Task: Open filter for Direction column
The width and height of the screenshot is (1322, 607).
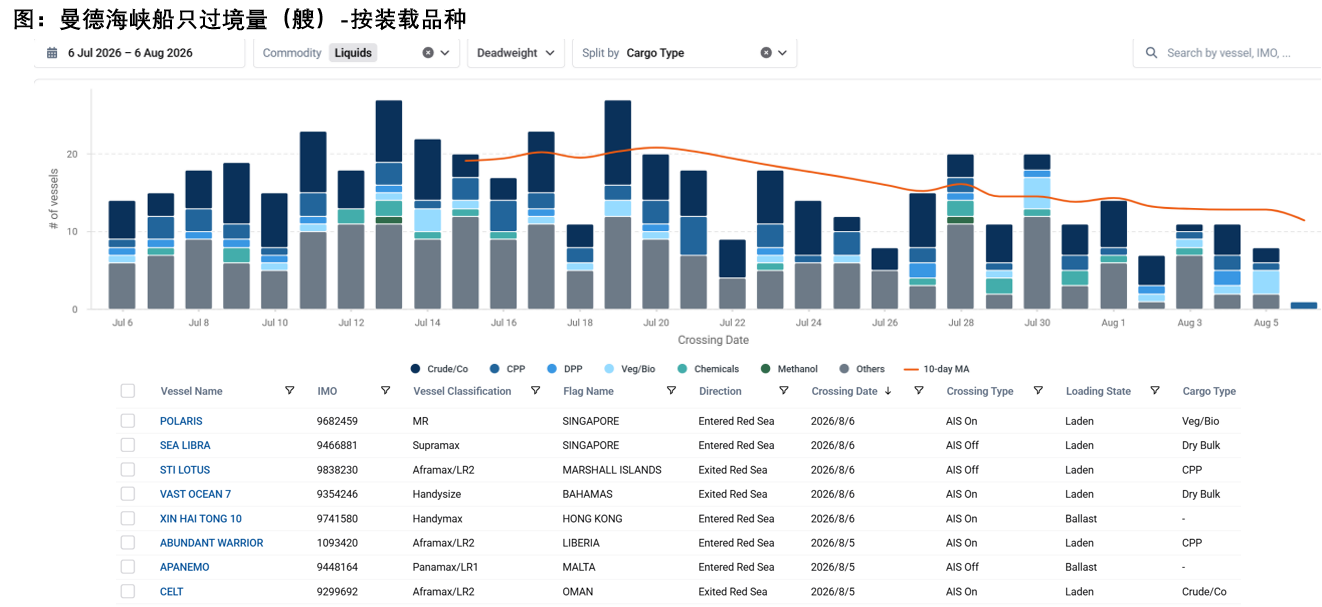Action: tap(783, 391)
